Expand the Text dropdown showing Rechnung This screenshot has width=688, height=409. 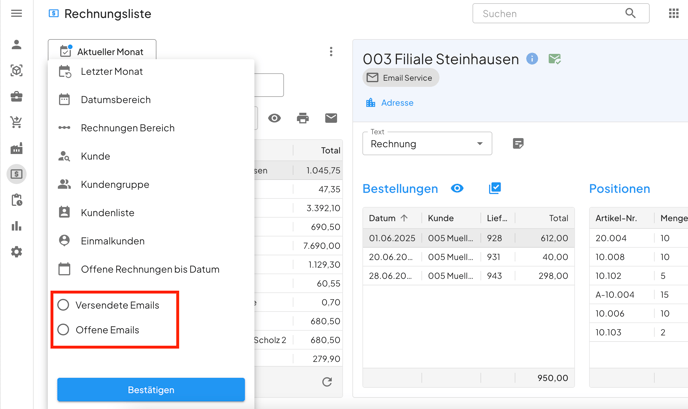[427, 144]
